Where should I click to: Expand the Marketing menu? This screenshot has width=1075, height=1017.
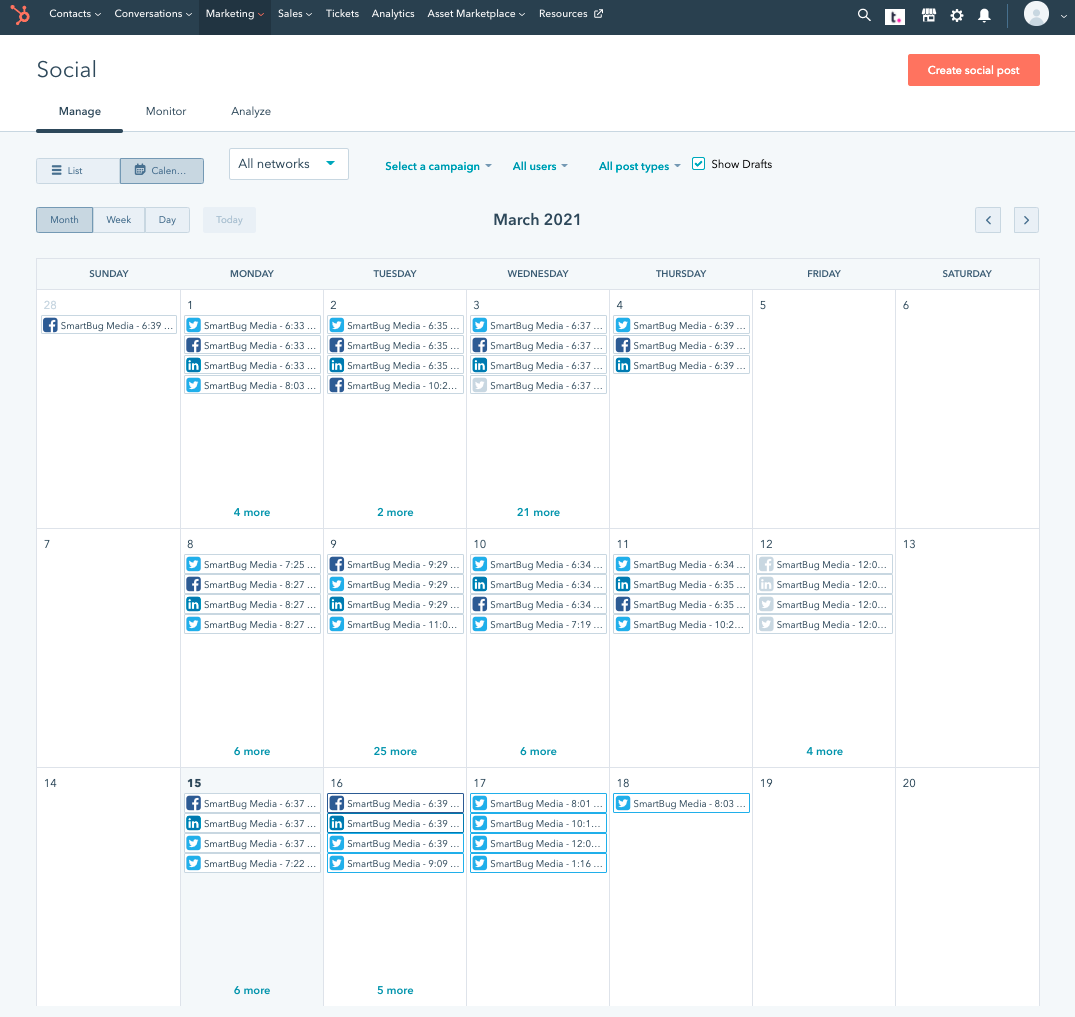pyautogui.click(x=234, y=14)
